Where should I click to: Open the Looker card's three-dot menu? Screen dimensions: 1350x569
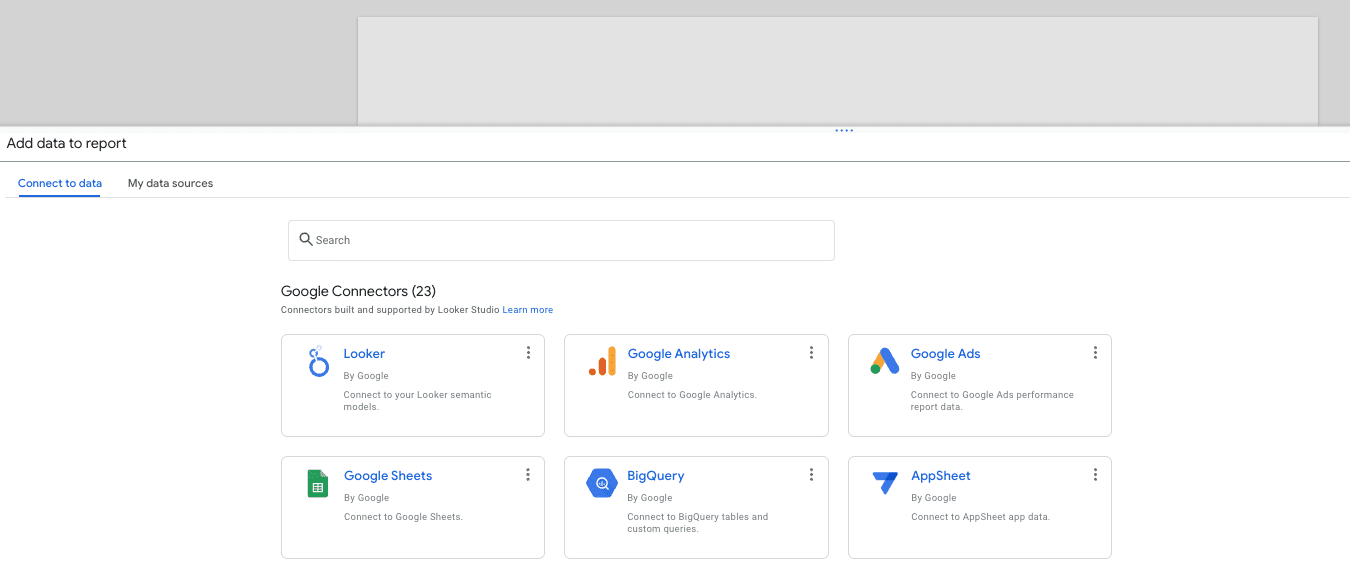(x=528, y=353)
